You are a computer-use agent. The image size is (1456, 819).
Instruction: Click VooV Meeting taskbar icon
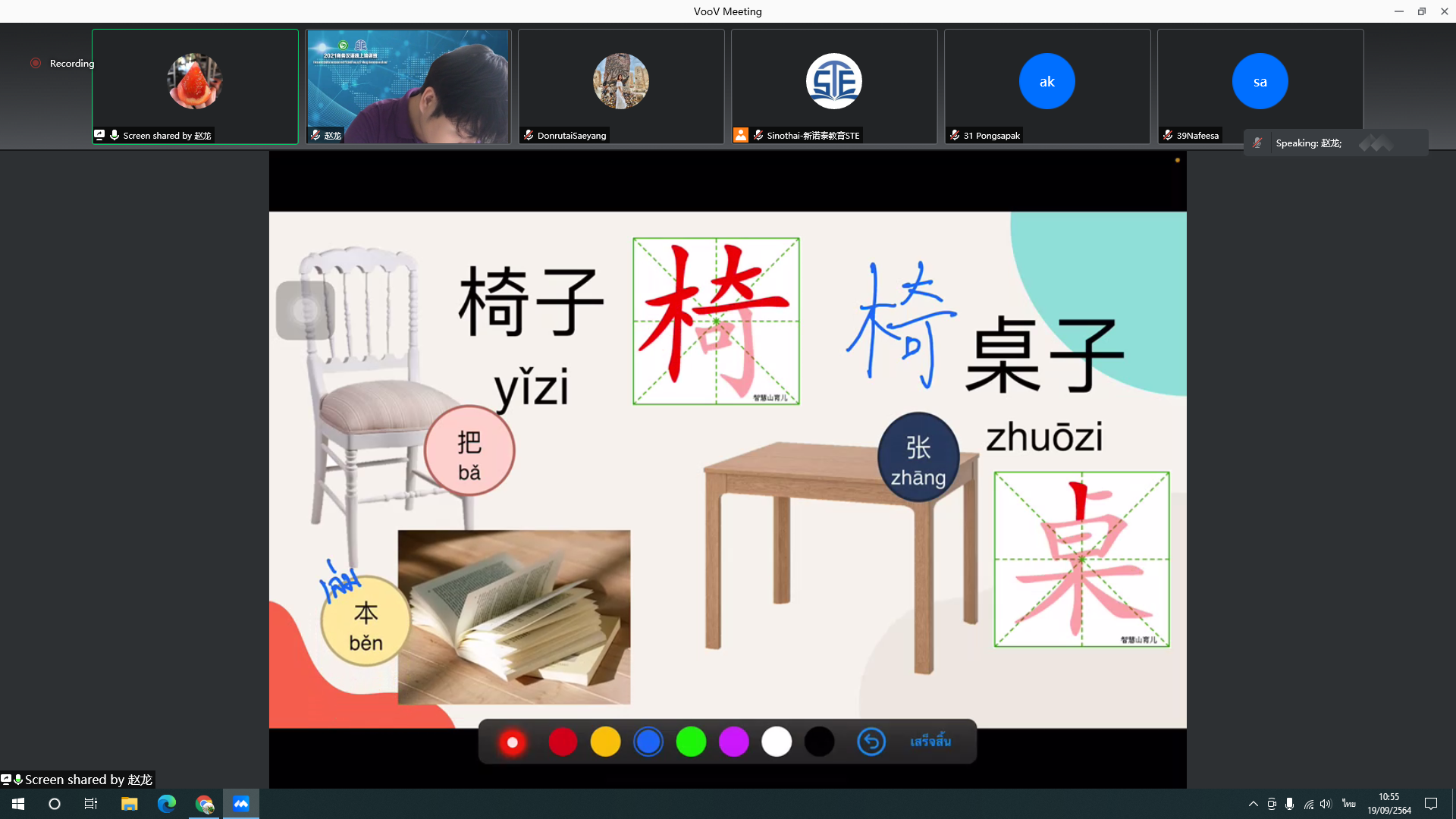241,804
